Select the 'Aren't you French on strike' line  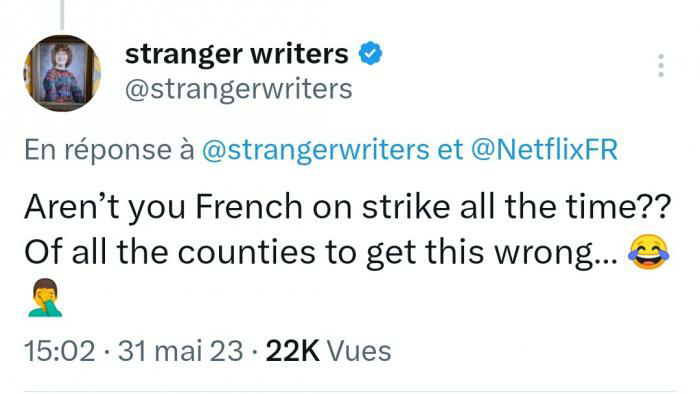click(x=347, y=207)
